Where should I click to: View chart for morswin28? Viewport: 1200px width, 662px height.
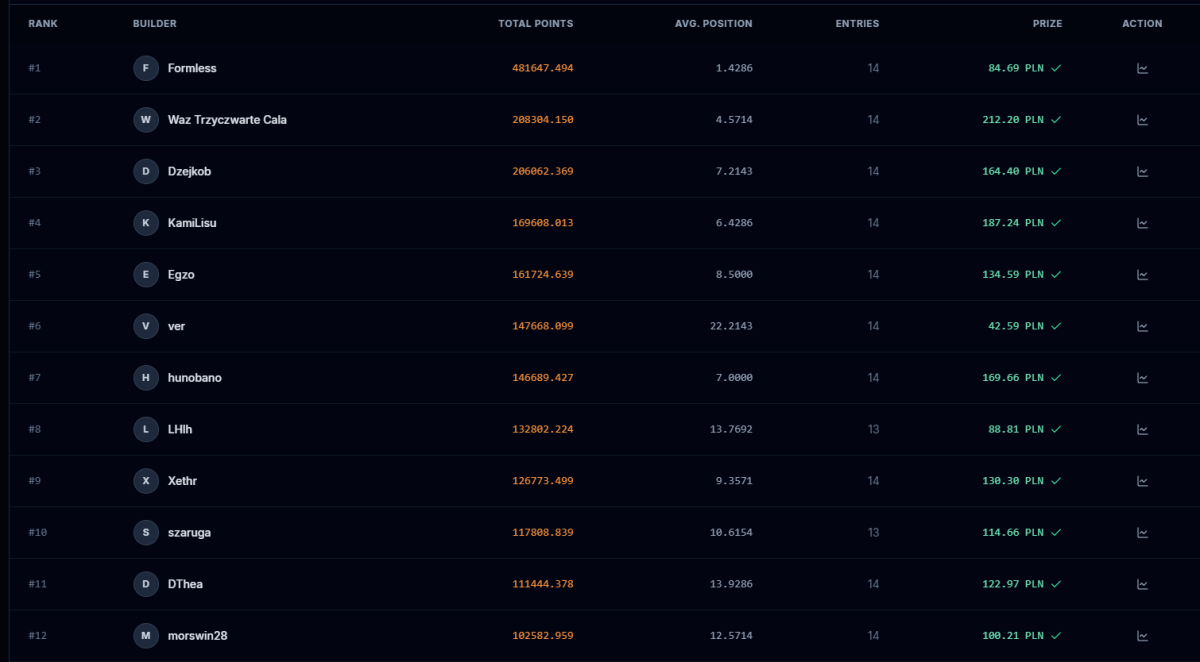point(1142,636)
